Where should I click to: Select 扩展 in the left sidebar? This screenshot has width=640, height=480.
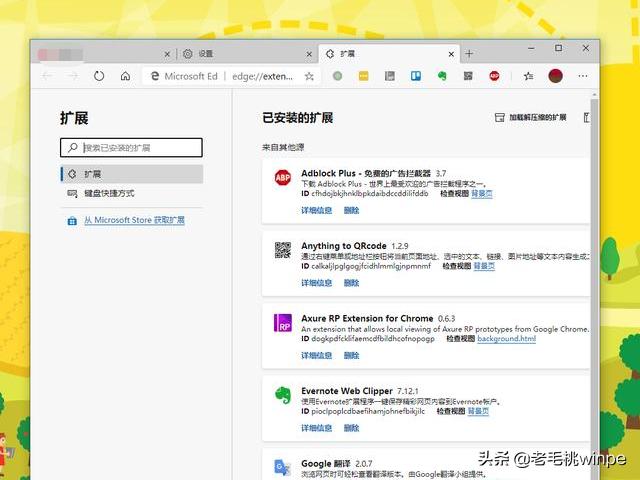point(131,174)
